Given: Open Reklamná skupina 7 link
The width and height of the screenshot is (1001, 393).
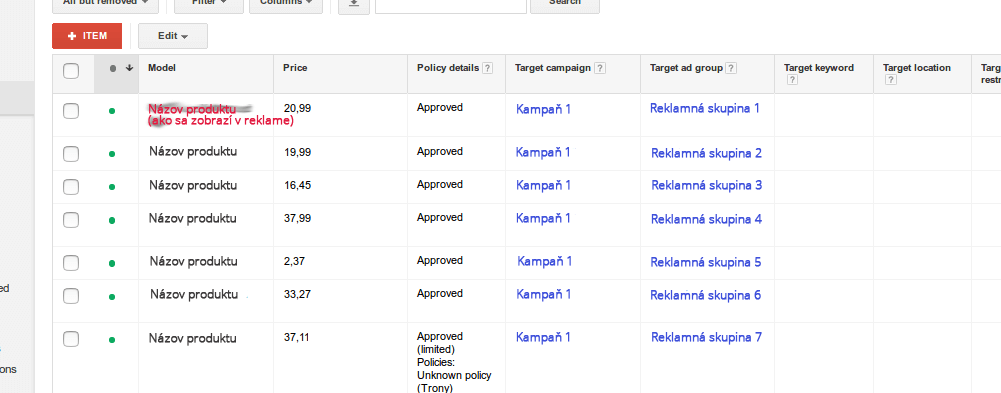Looking at the screenshot, I should (x=706, y=337).
